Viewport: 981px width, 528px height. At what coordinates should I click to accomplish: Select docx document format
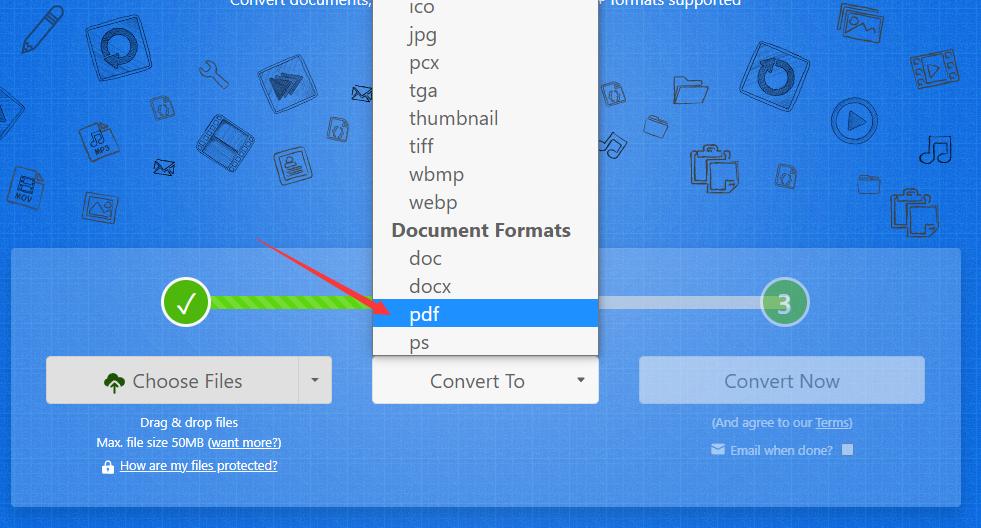click(x=485, y=285)
